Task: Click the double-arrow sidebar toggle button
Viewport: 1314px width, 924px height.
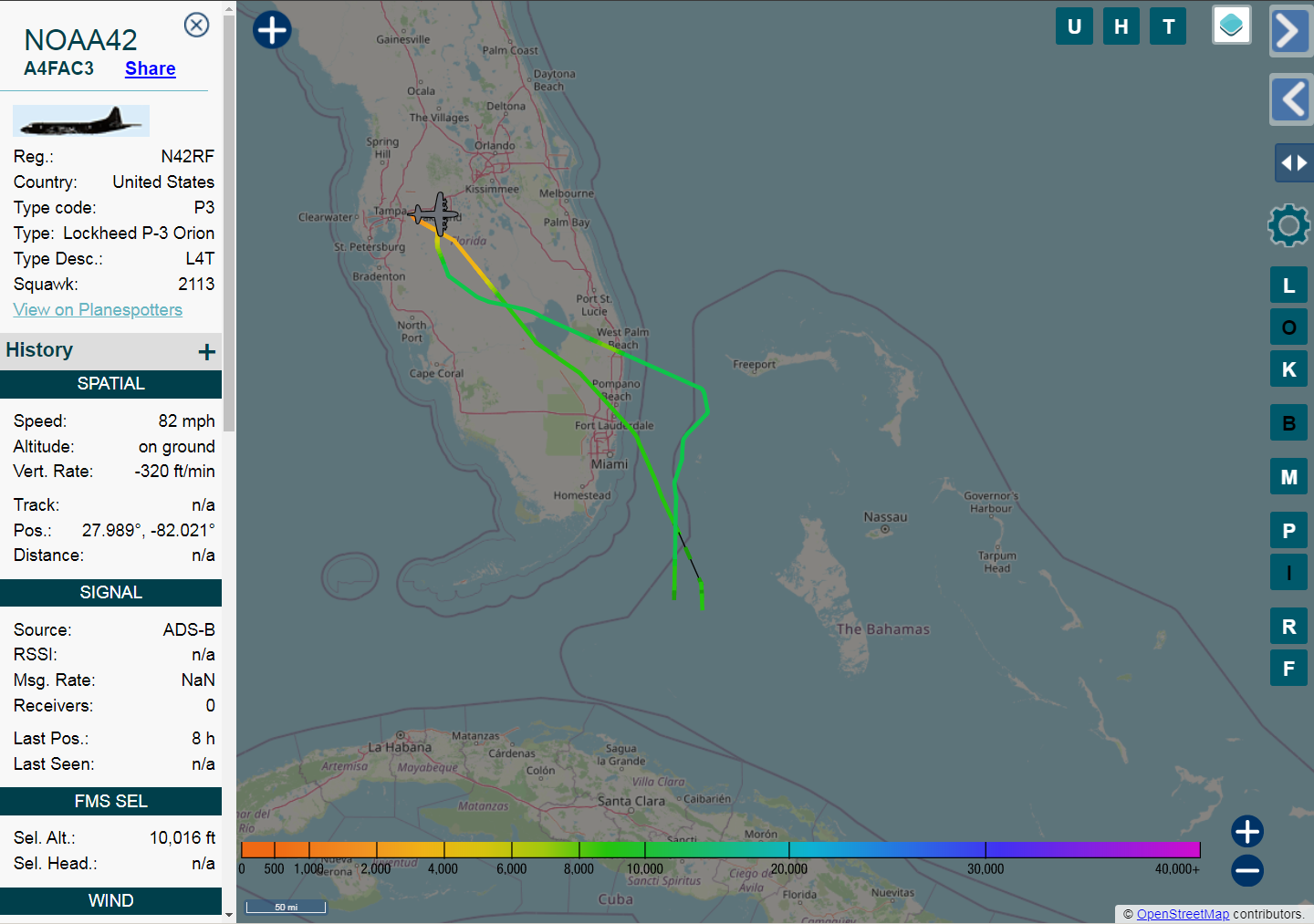Action: pos(1294,163)
